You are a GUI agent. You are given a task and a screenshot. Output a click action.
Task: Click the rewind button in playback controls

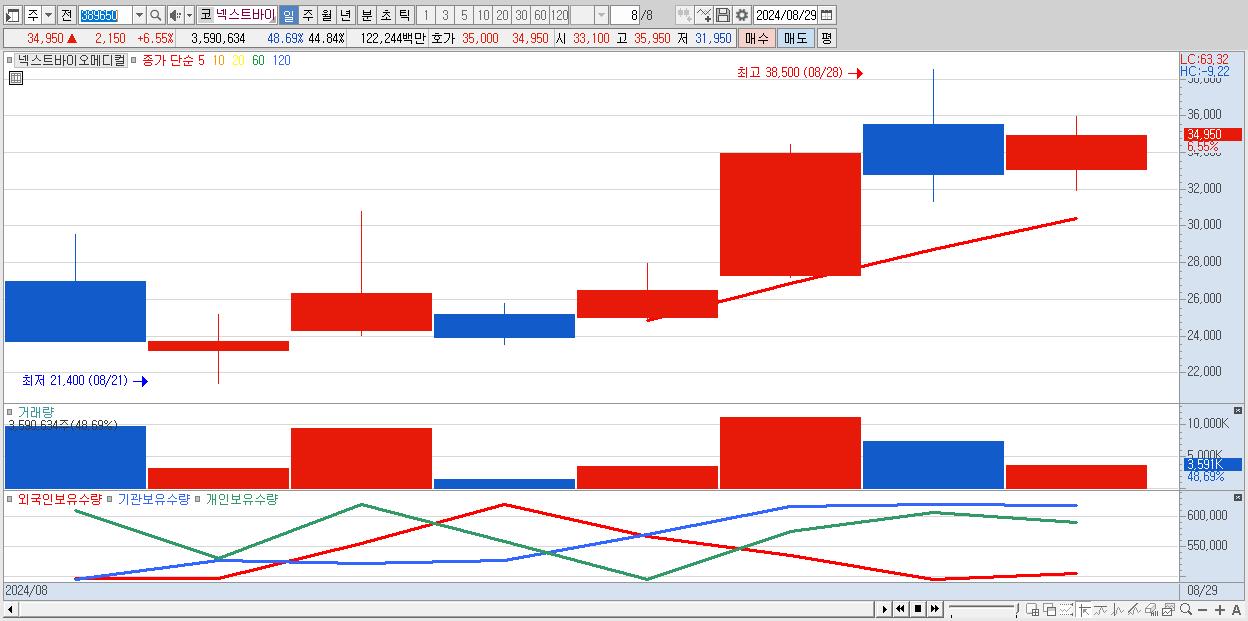(x=901, y=609)
